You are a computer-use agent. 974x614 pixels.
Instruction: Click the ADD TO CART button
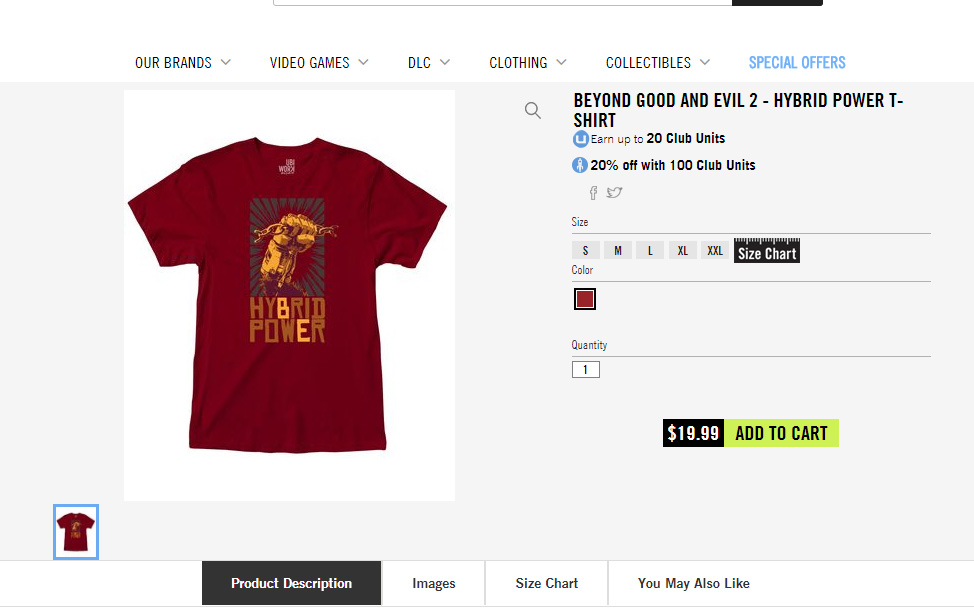782,433
